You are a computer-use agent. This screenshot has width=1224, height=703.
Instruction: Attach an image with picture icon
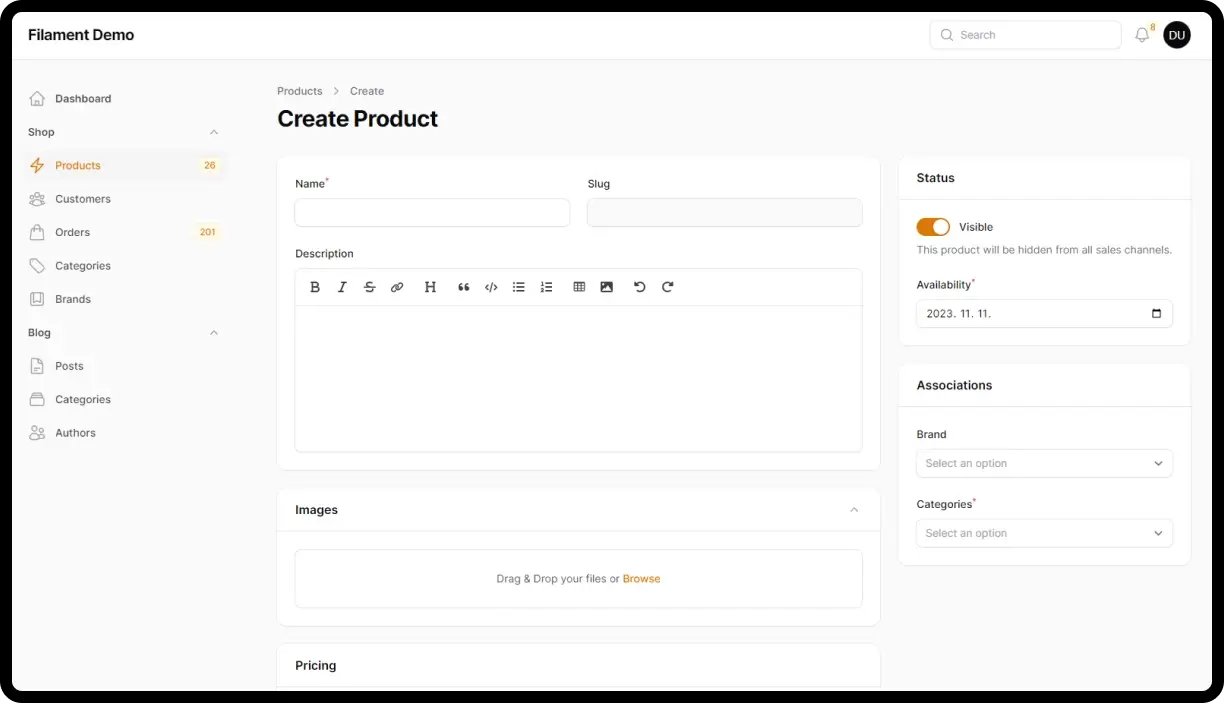pos(607,287)
